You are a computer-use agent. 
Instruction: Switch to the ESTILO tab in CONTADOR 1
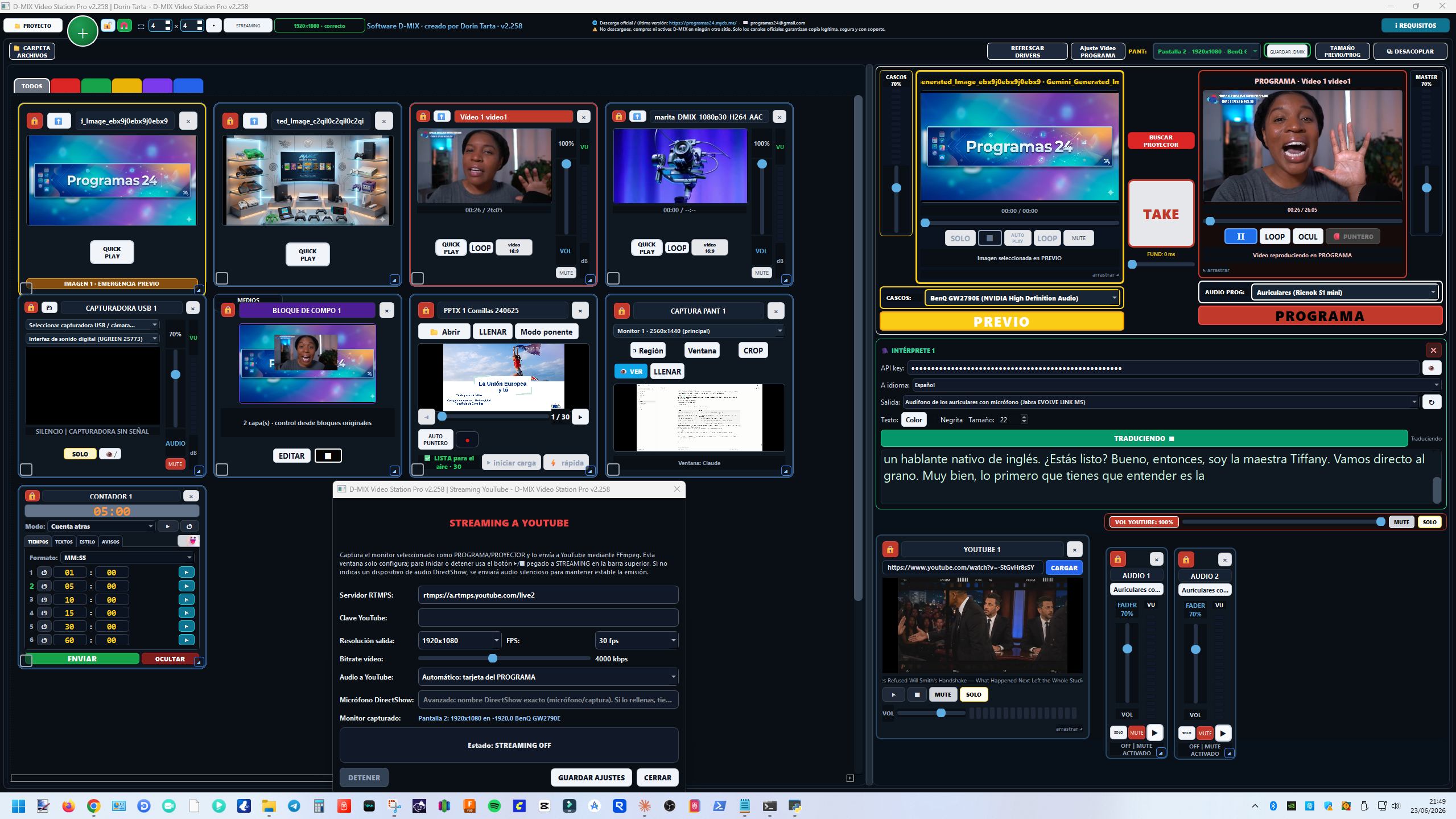pos(87,542)
